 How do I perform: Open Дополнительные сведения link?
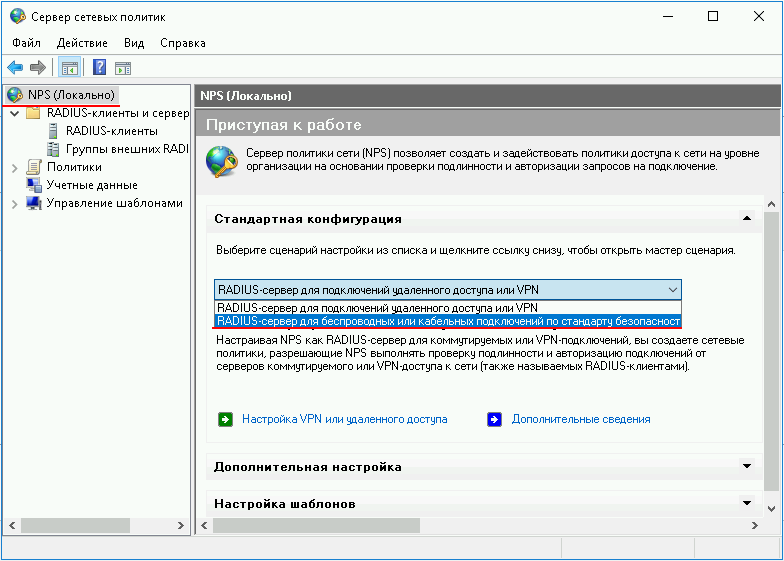(x=581, y=419)
